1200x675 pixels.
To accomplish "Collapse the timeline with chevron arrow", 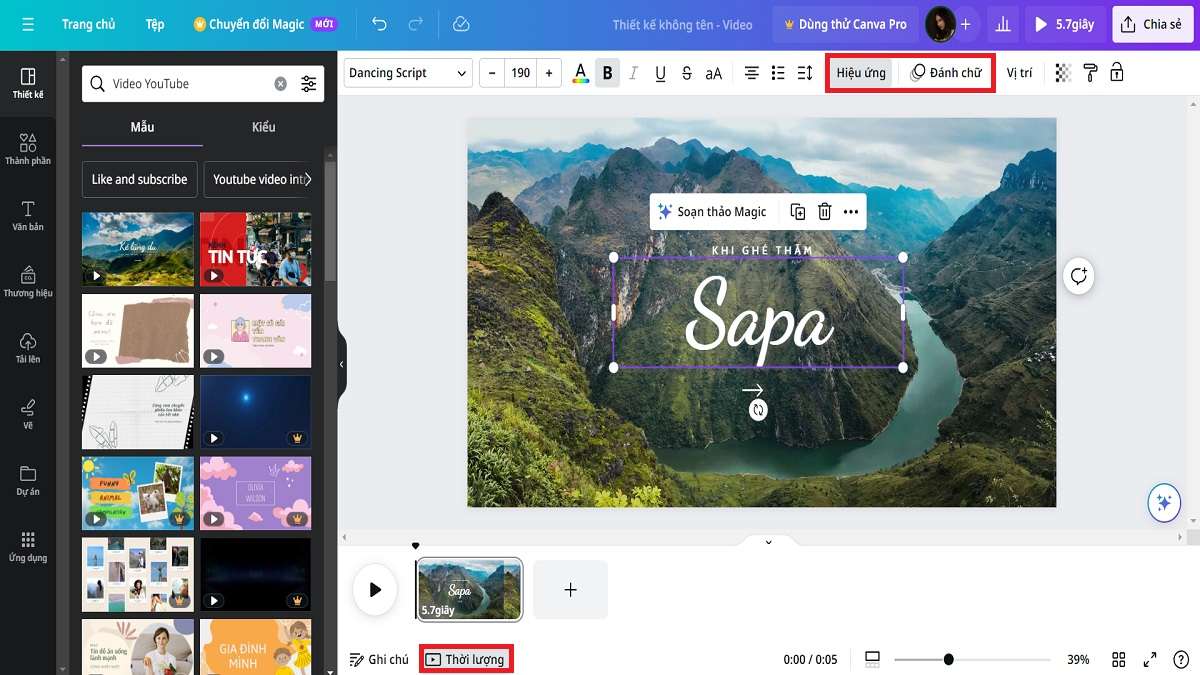I will (768, 542).
